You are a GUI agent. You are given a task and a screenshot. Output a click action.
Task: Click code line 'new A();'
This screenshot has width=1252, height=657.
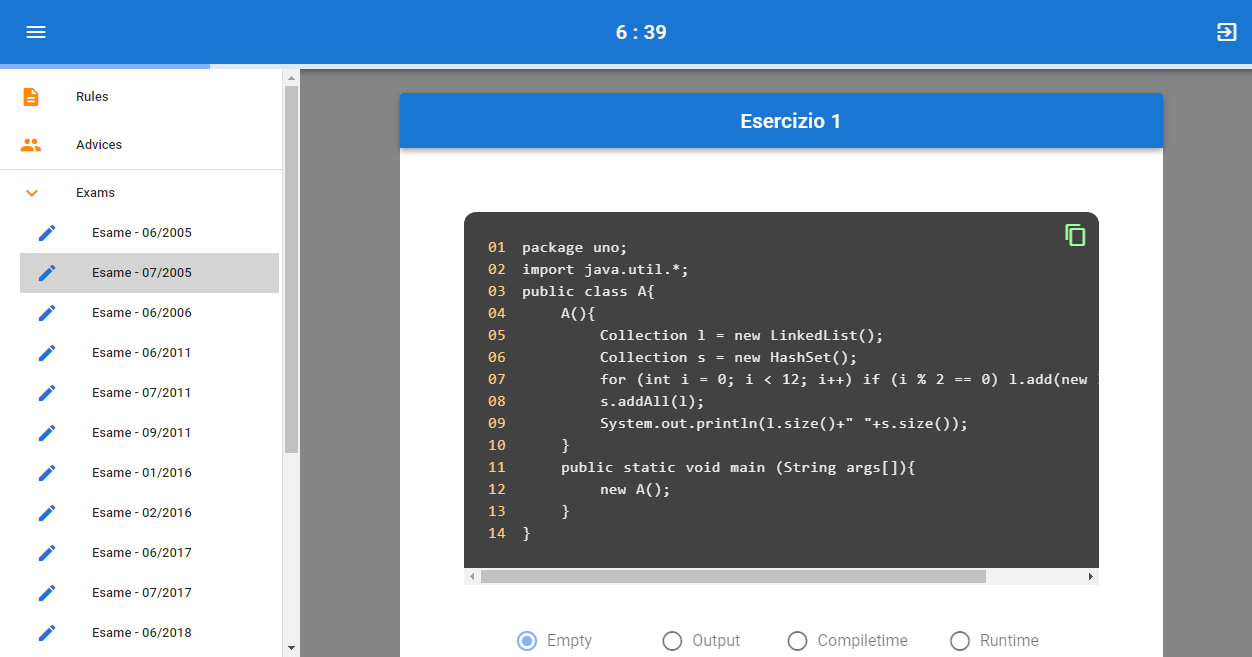[635, 489]
